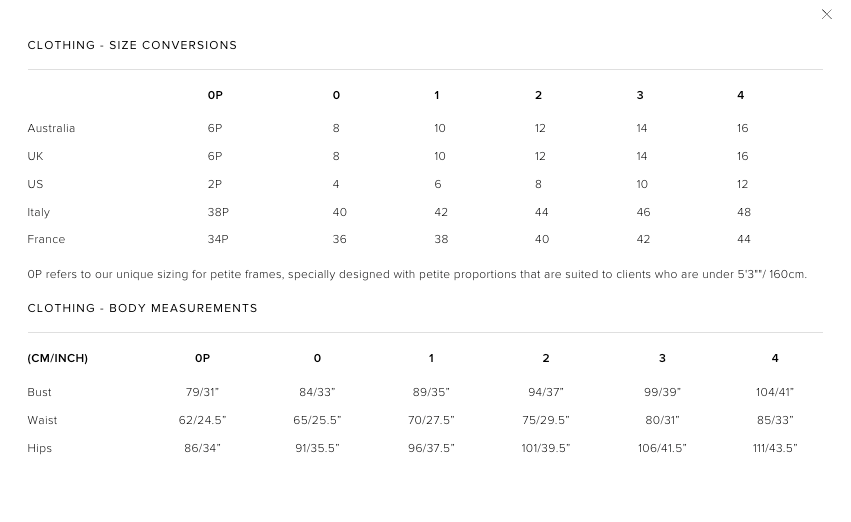Image resolution: width=851 pixels, height=522 pixels.
Task: Select the Bust row label
Action: click(39, 392)
